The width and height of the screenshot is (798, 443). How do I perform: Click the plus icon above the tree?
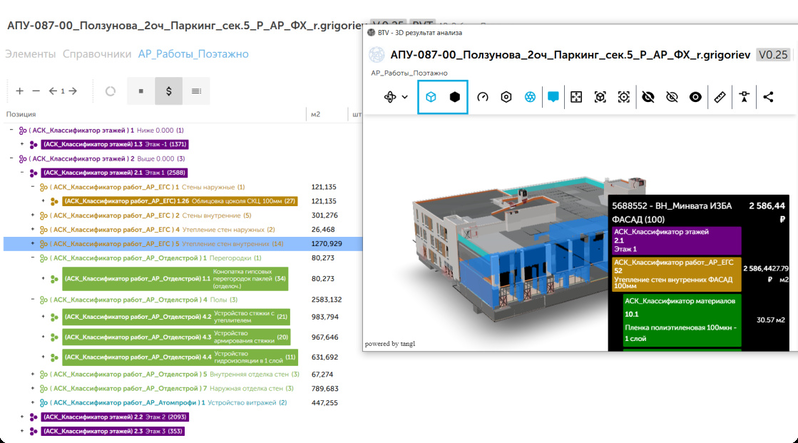20,91
